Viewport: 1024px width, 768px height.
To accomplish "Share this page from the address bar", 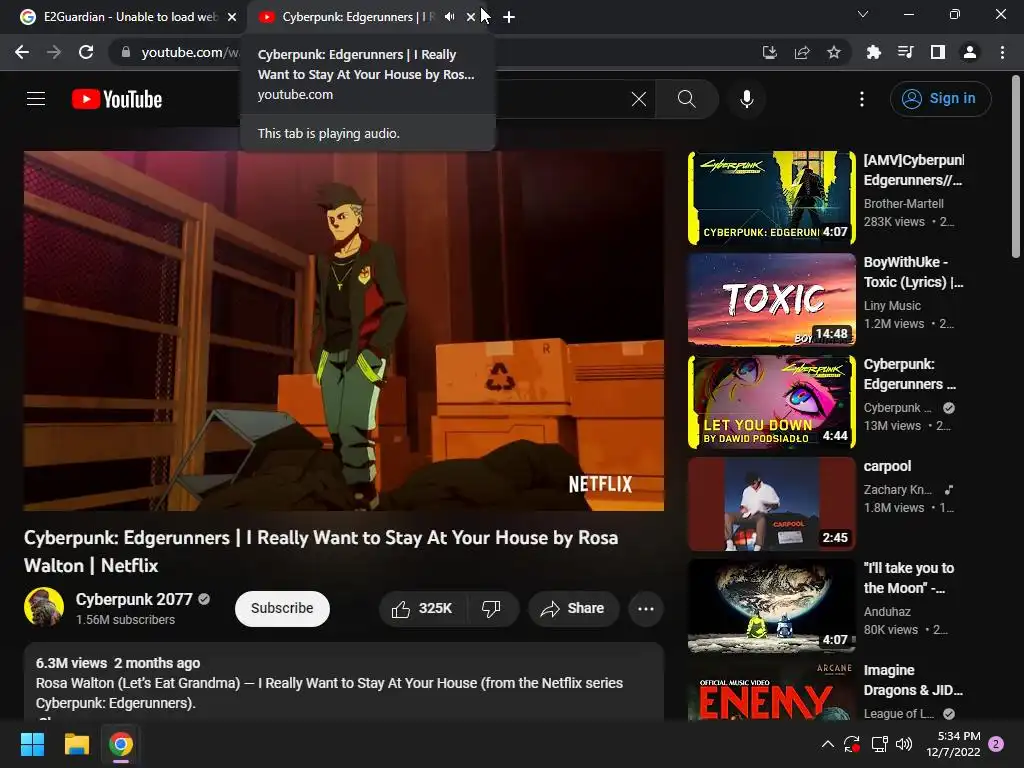I will 802,52.
